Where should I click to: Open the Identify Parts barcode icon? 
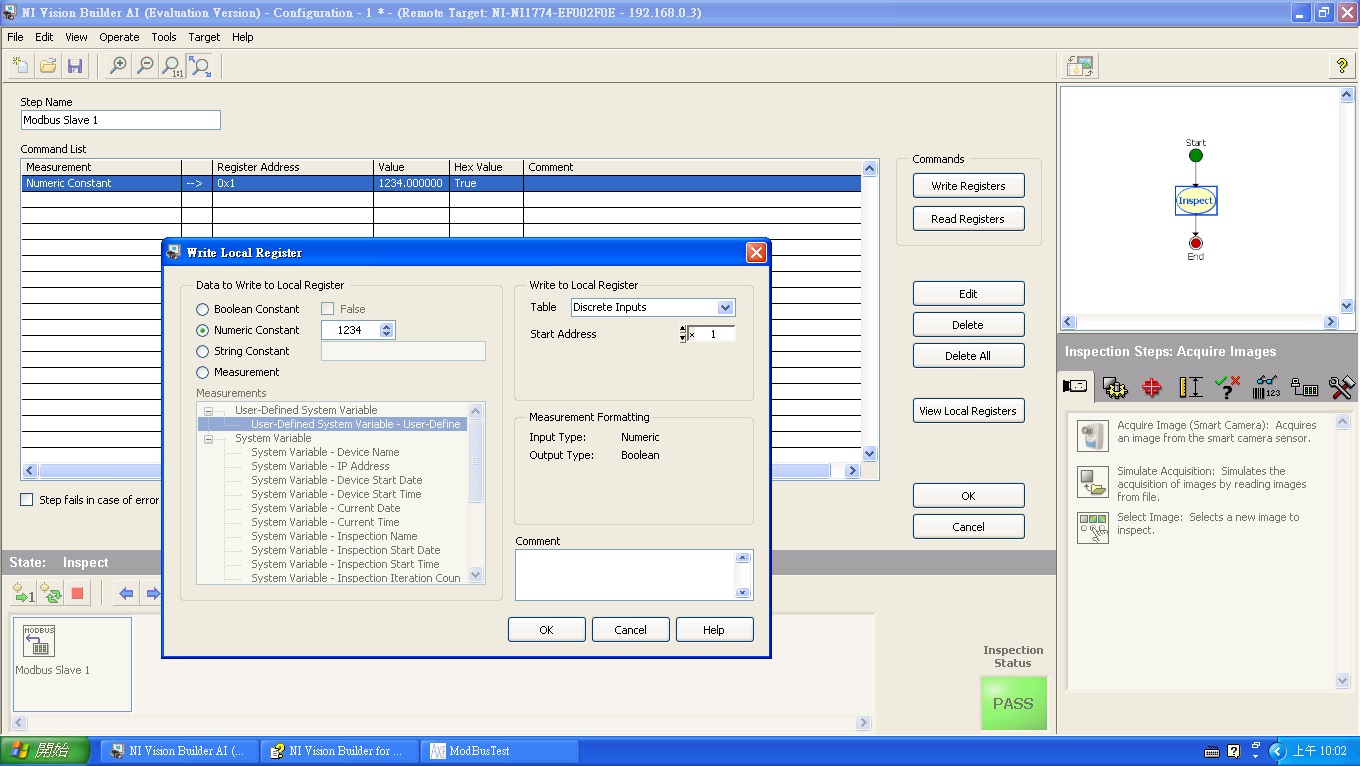1266,387
